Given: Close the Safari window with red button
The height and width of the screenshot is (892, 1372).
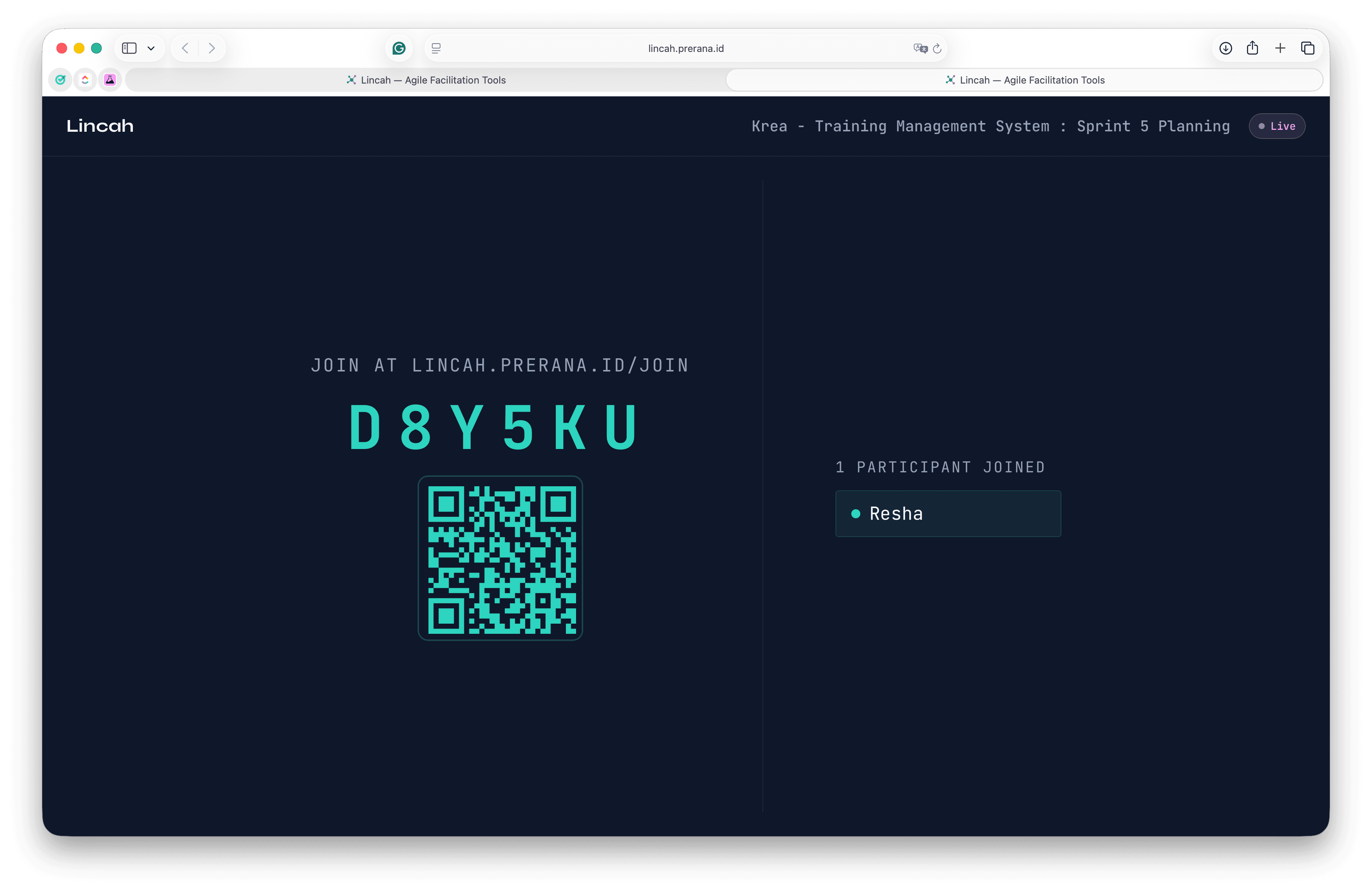Looking at the screenshot, I should 62,49.
